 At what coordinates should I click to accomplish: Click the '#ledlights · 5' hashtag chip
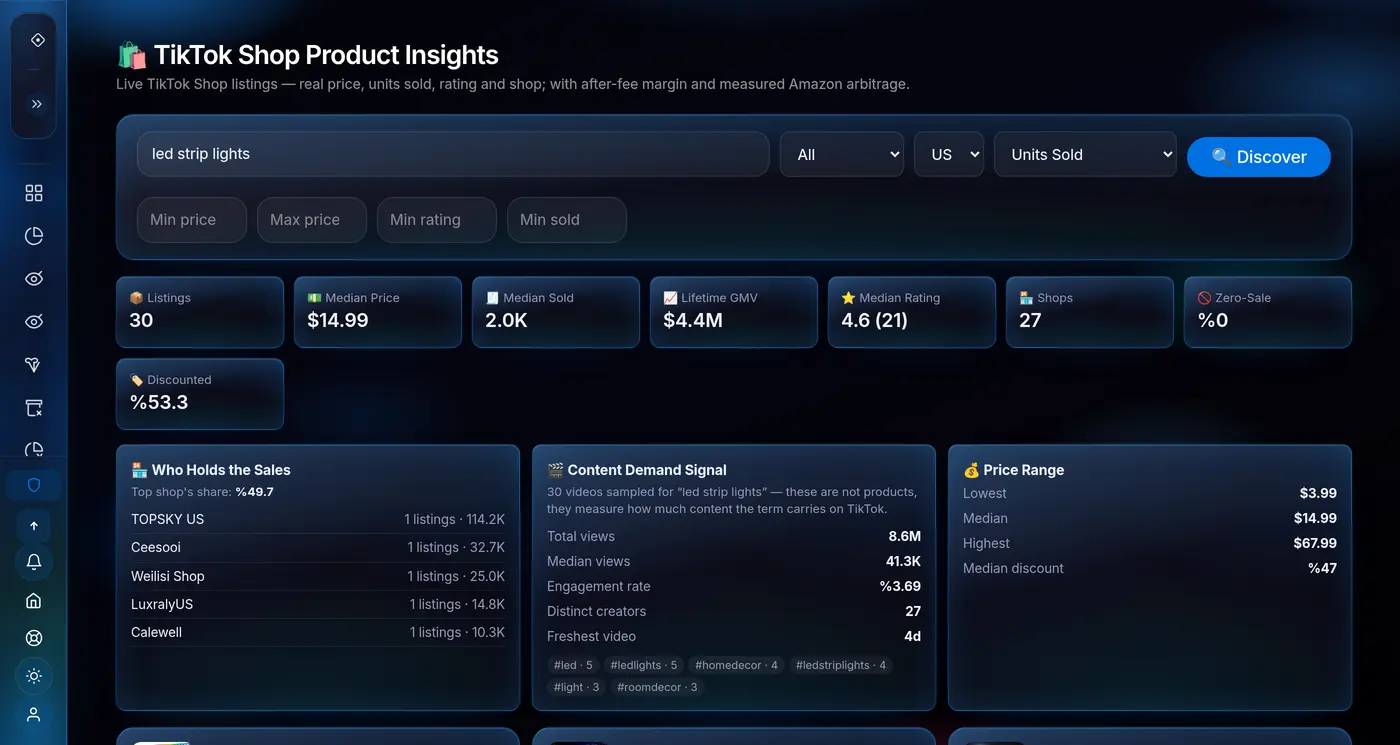pyautogui.click(x=644, y=665)
